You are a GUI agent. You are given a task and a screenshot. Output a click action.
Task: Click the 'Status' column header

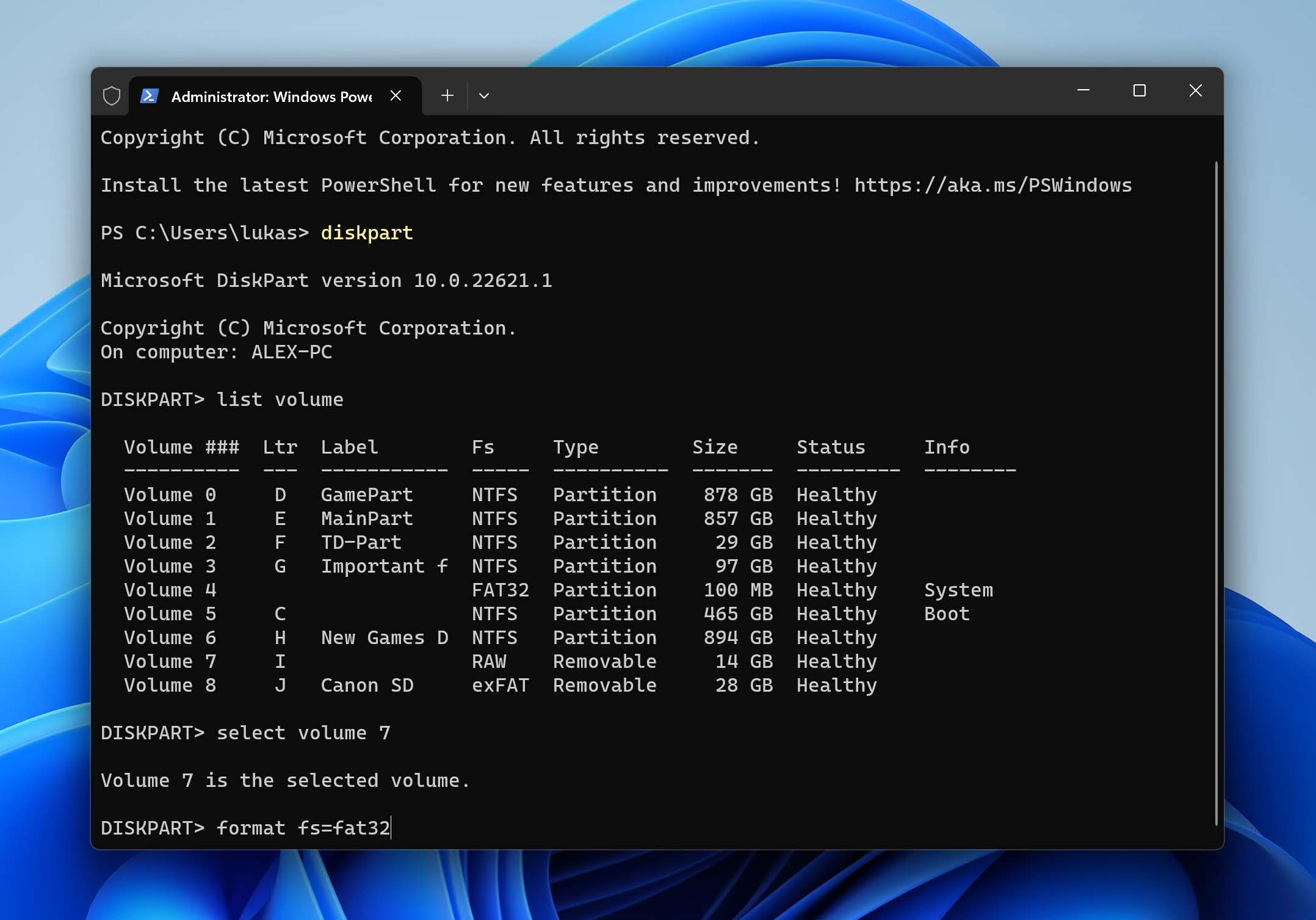831,447
